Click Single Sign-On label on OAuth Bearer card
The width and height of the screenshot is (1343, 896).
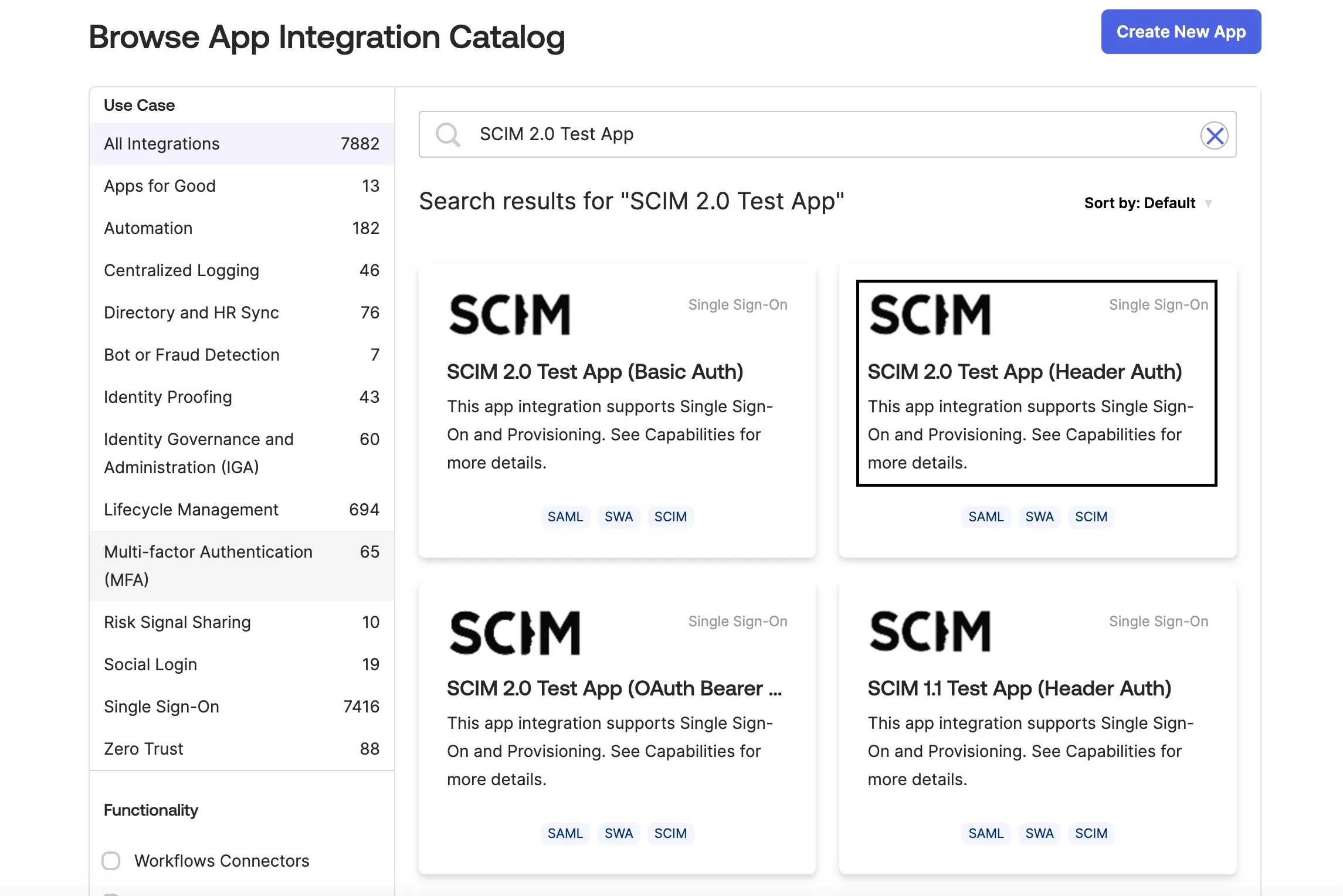pos(738,622)
